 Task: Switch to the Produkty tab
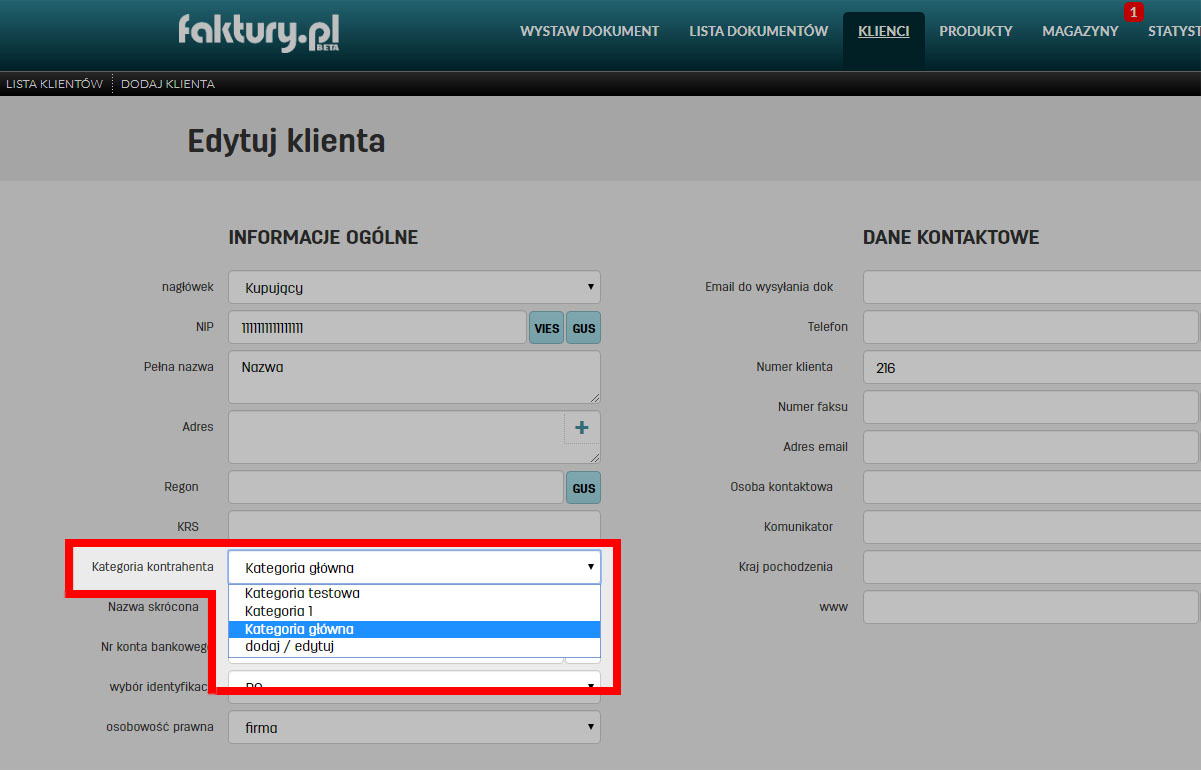click(975, 31)
